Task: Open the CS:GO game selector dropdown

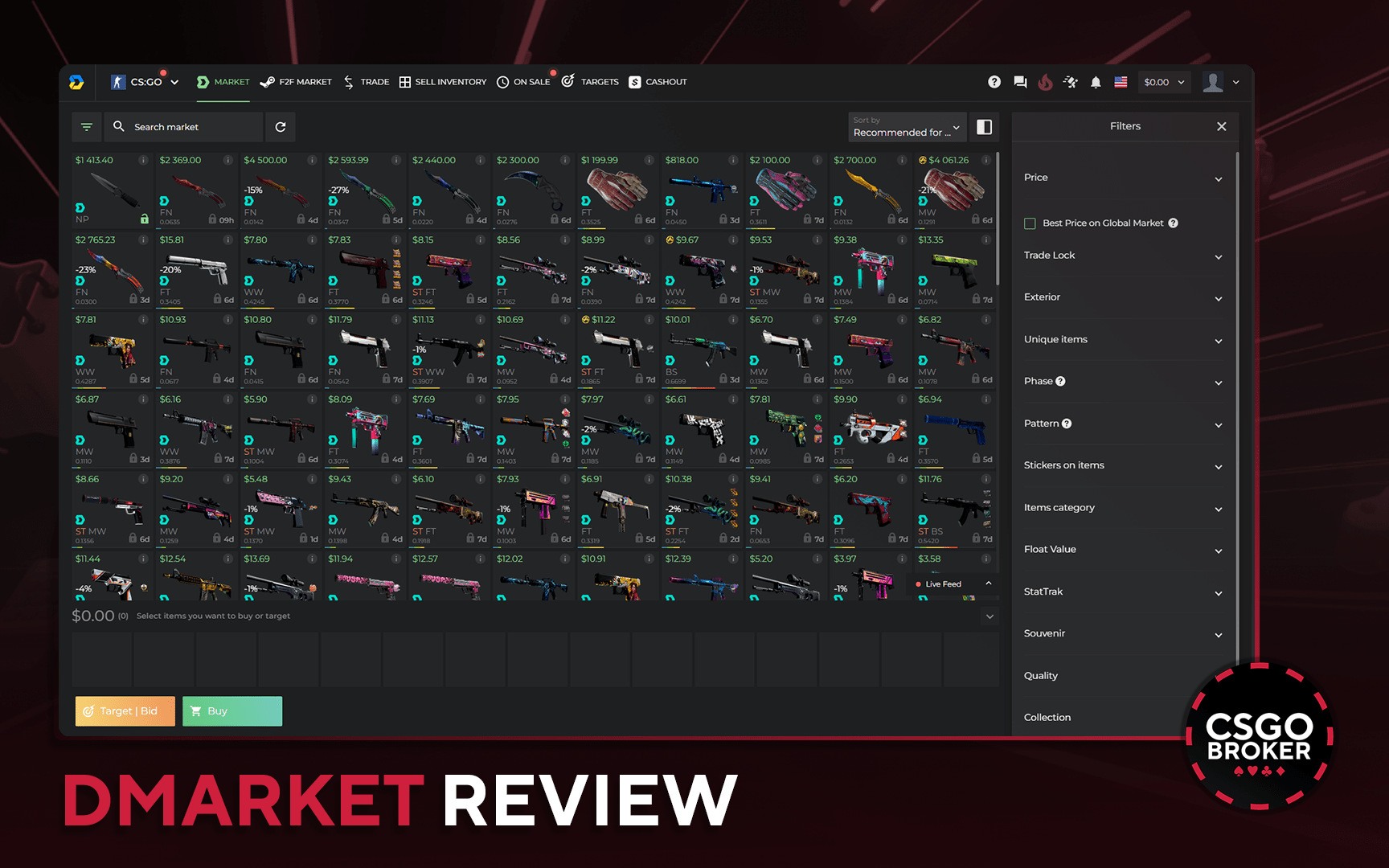Action: pos(145,81)
